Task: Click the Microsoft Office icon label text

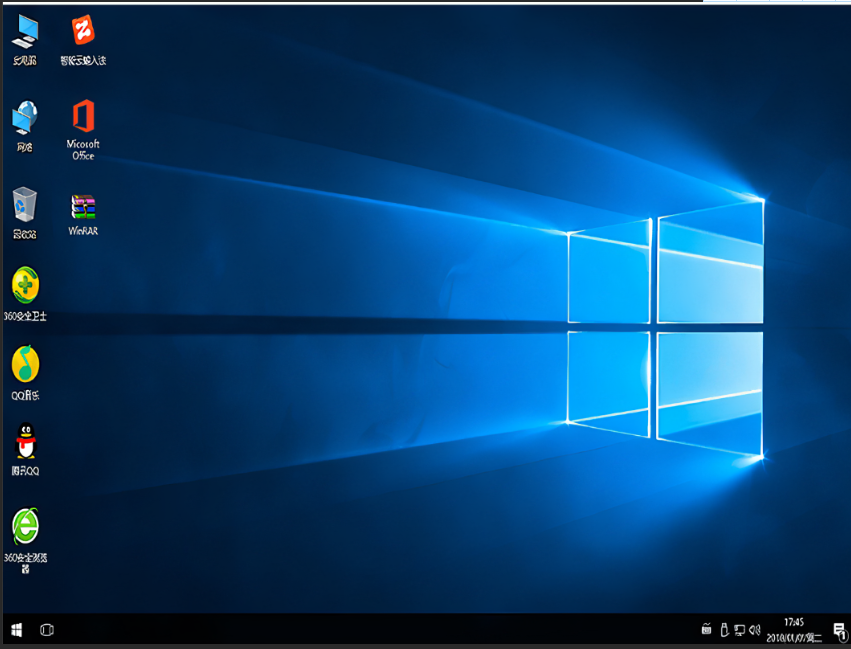Action: (x=83, y=150)
